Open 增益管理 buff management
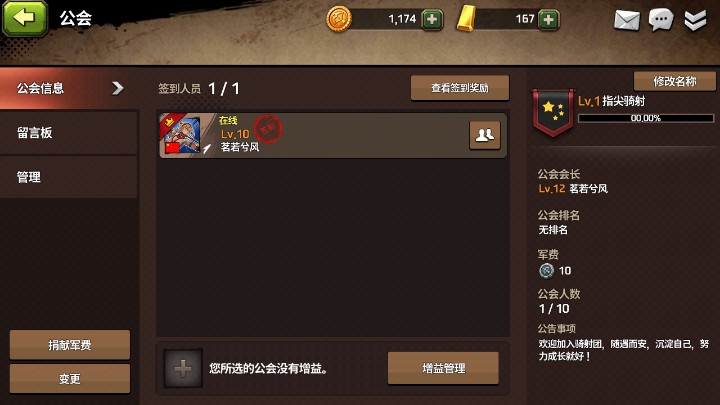 (443, 368)
